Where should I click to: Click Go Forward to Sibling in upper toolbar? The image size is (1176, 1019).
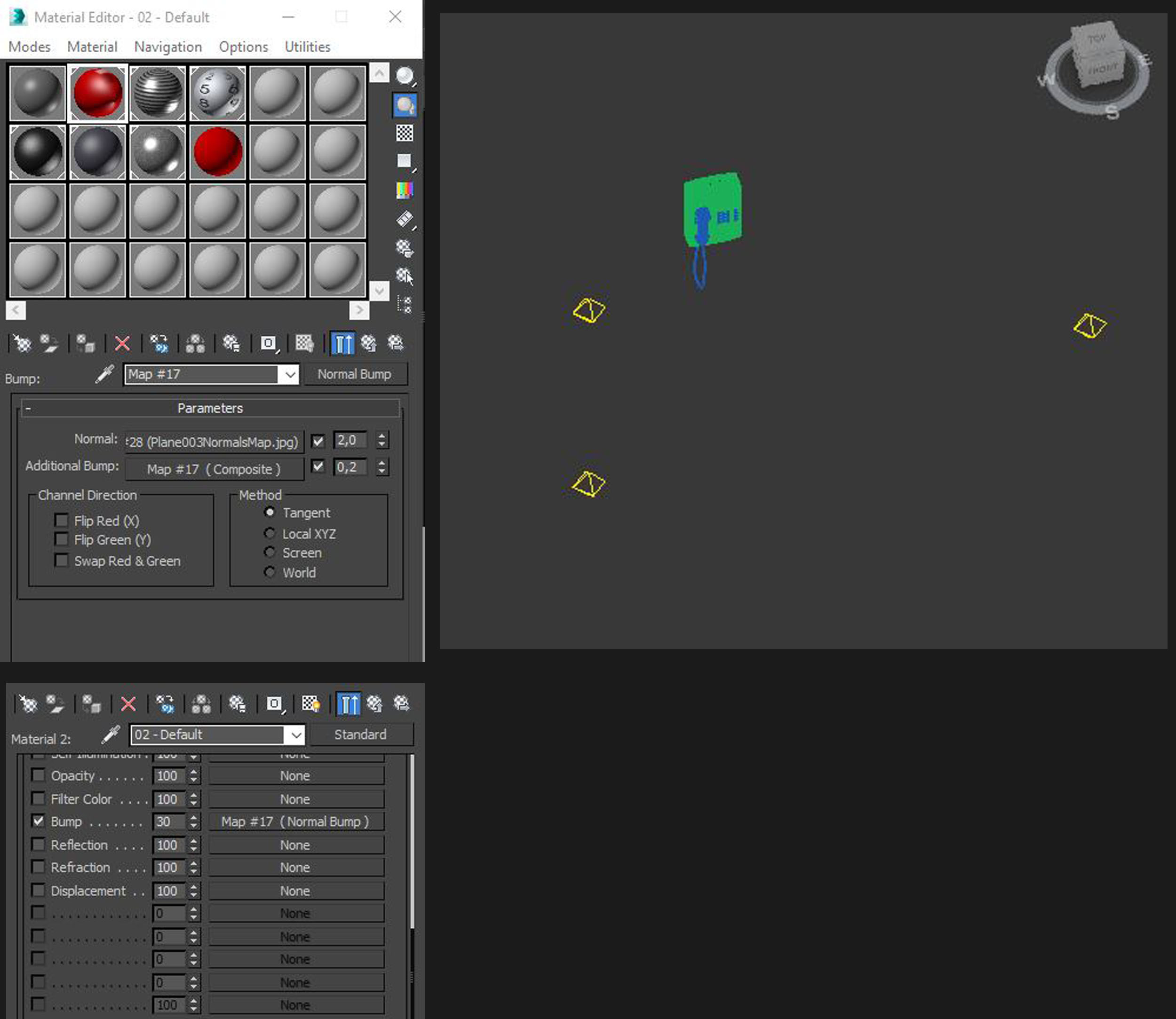tap(396, 343)
